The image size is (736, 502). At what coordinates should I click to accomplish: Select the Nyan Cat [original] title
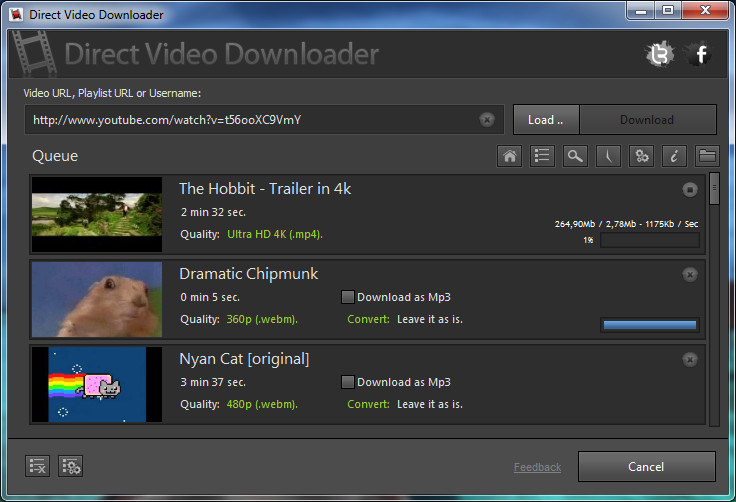tap(244, 359)
